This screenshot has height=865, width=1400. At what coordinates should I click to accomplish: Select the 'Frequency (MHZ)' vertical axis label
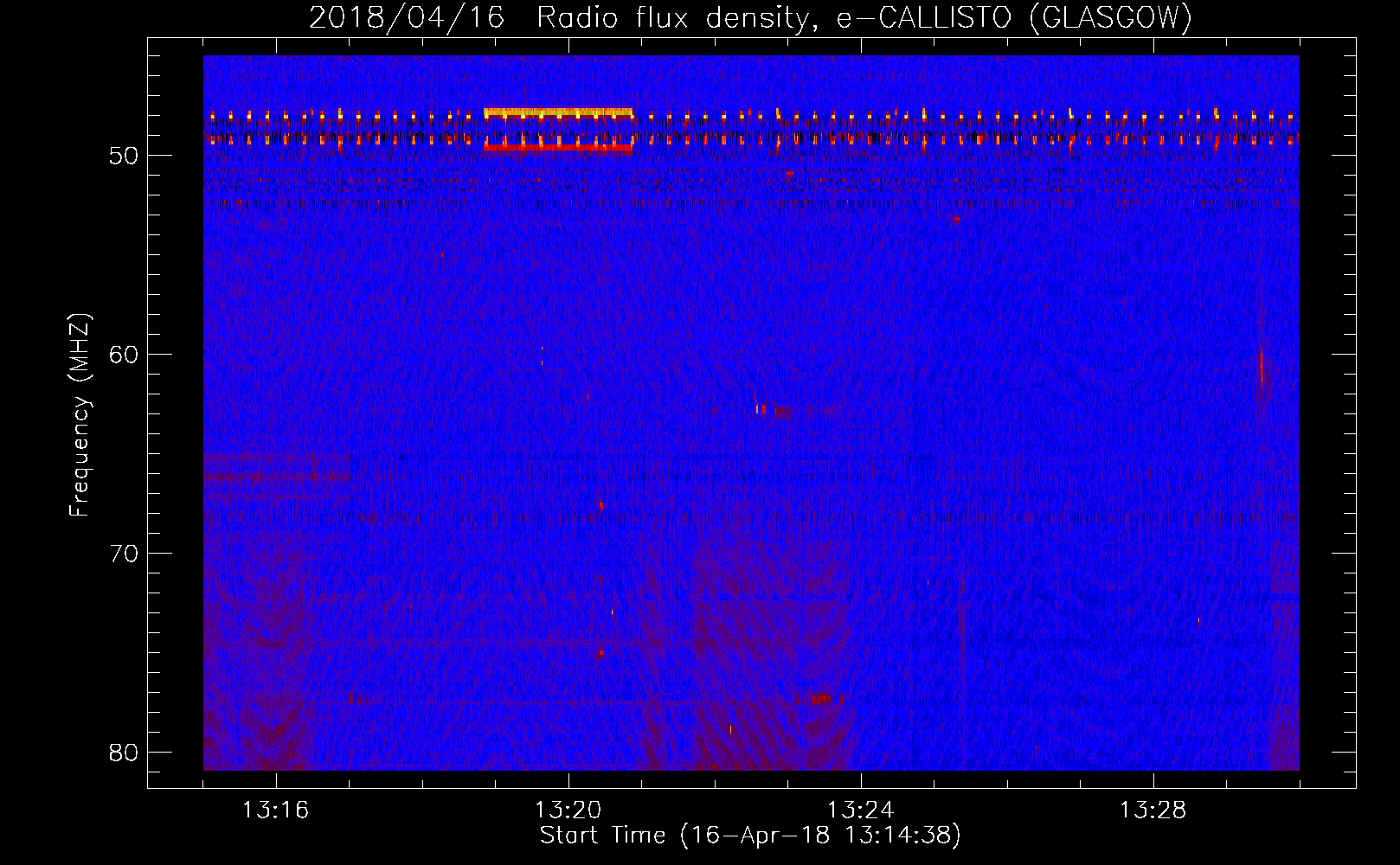80,415
